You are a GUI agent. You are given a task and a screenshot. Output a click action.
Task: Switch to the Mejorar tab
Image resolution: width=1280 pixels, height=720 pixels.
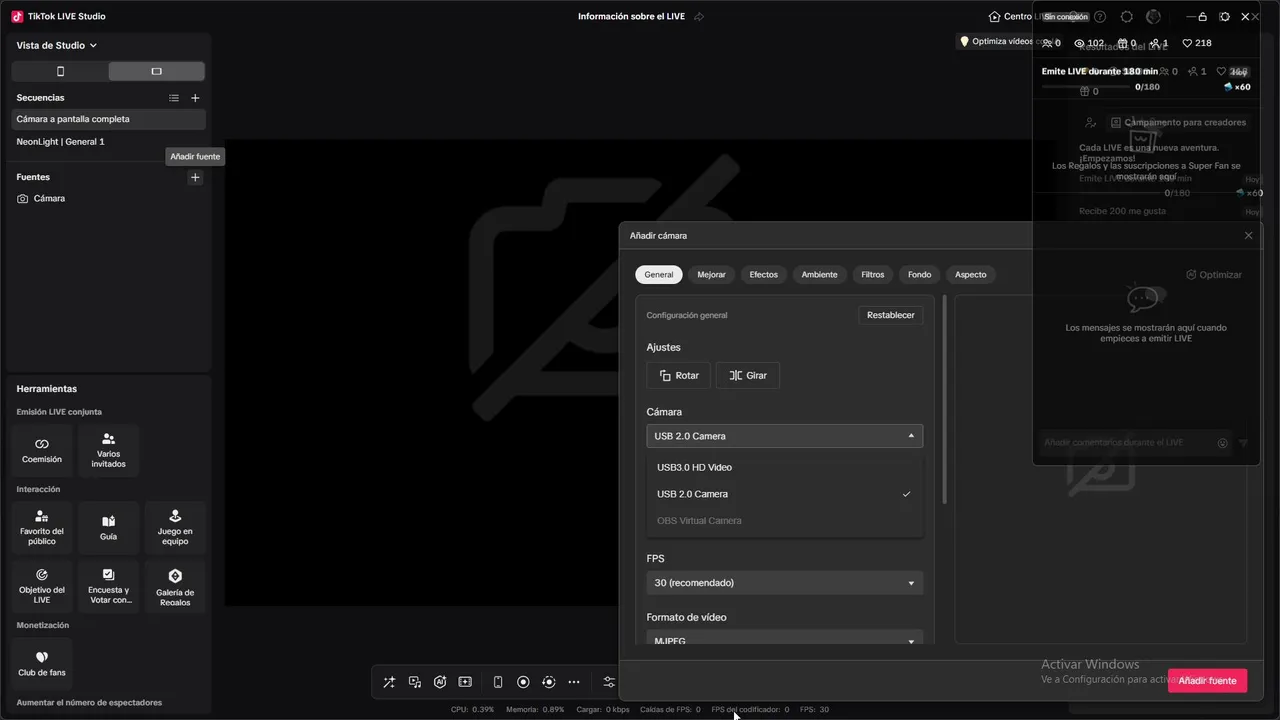tap(712, 275)
